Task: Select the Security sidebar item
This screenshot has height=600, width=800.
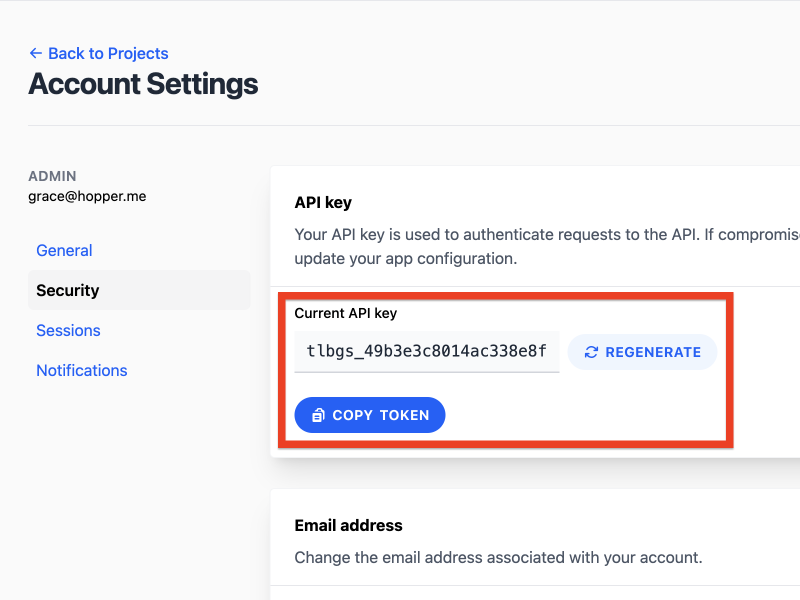Action: [x=139, y=290]
